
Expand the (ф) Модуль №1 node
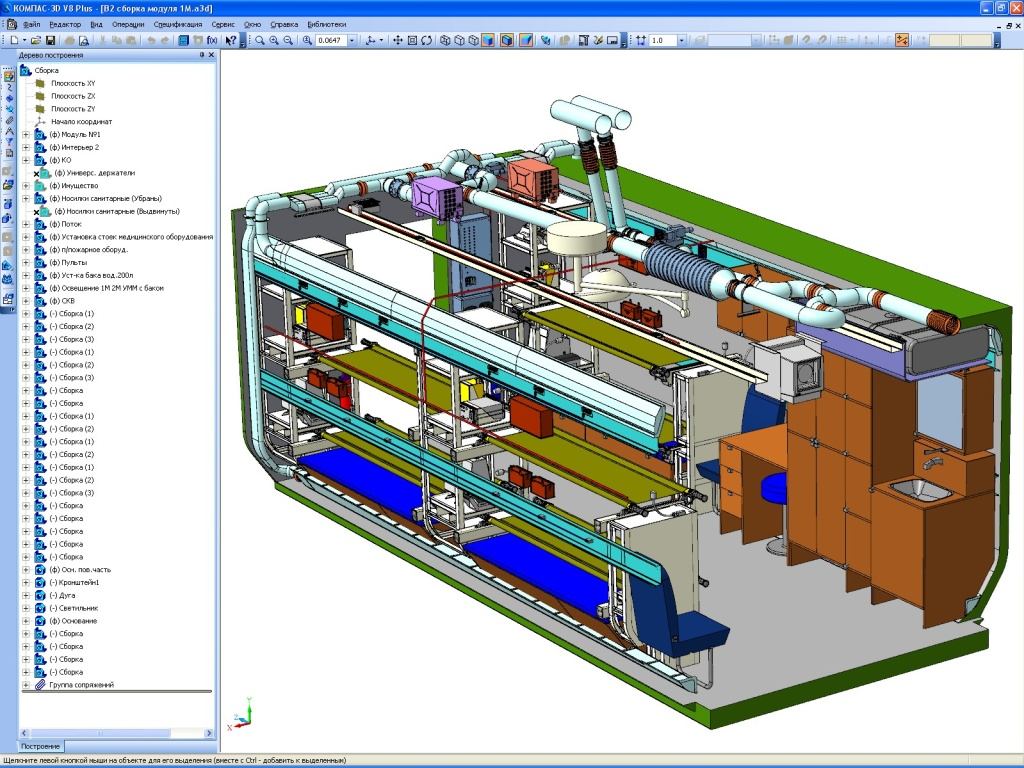point(25,134)
